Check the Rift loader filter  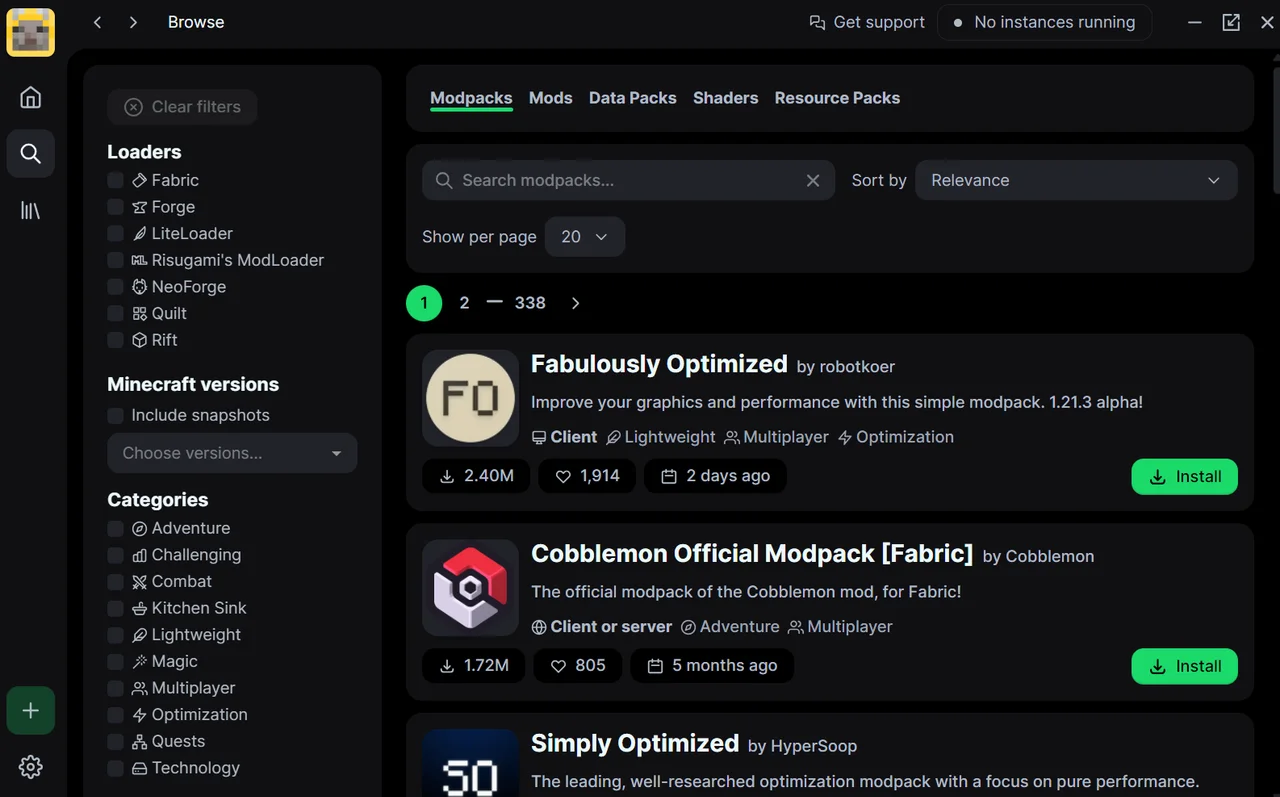(115, 340)
